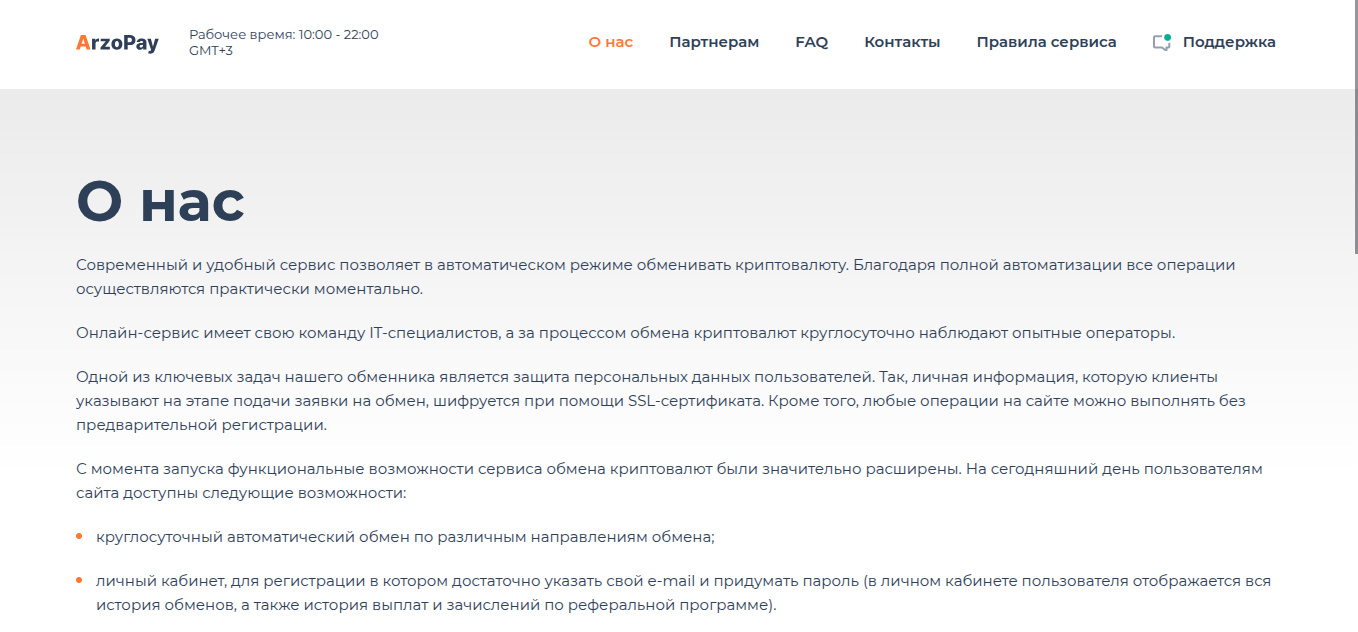Viewport: 1358px width, 632px height.
Task: Click the list item «круглосуточный автоматический обмен»
Action: (405, 537)
